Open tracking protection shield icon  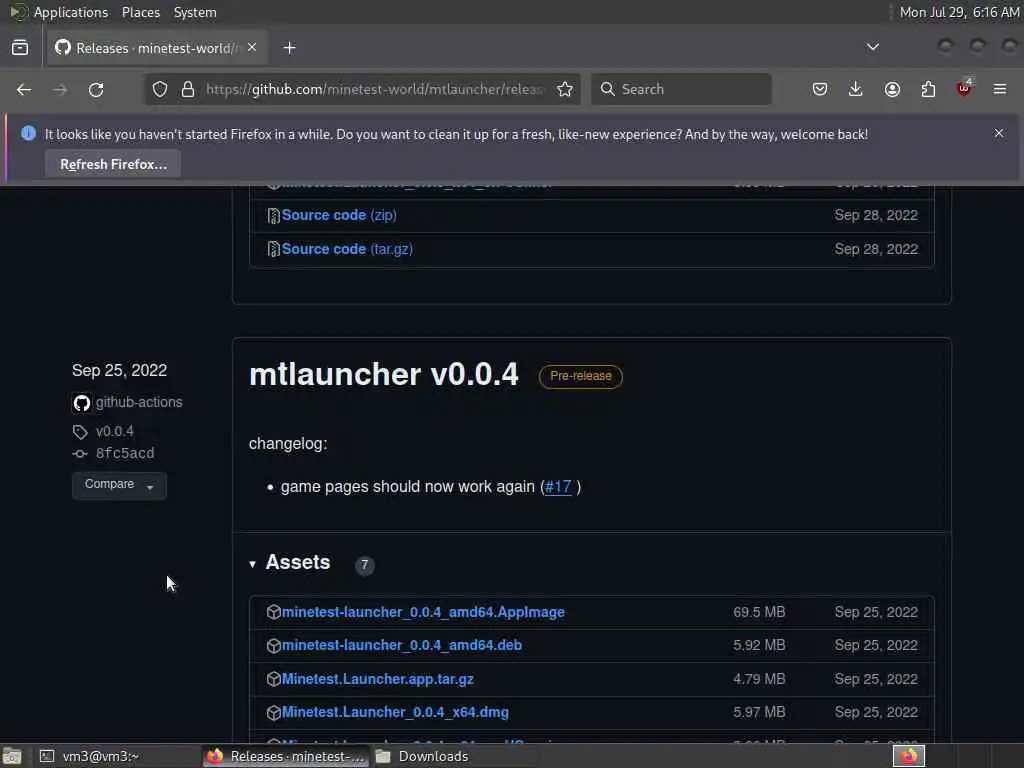tap(160, 89)
